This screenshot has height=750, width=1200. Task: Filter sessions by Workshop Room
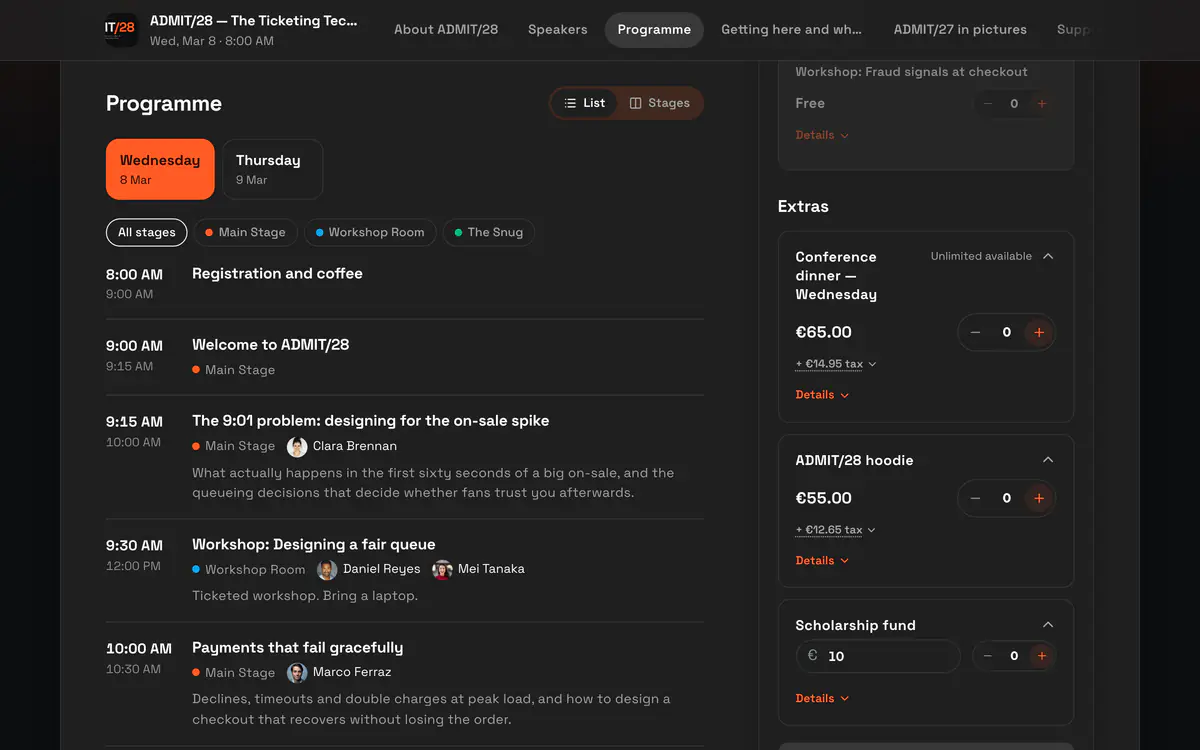click(370, 232)
